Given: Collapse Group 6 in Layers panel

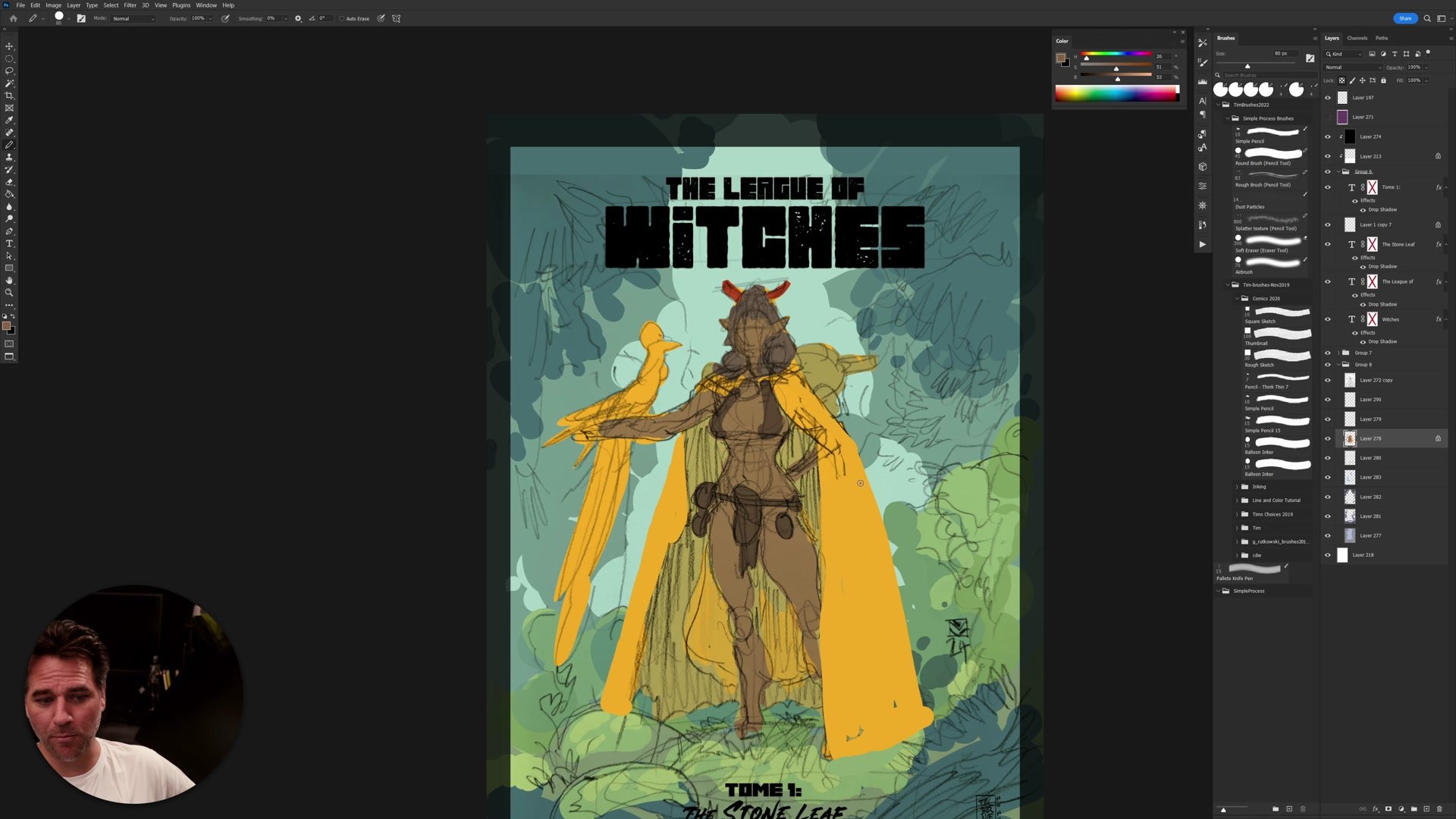Looking at the screenshot, I should tap(1338, 171).
